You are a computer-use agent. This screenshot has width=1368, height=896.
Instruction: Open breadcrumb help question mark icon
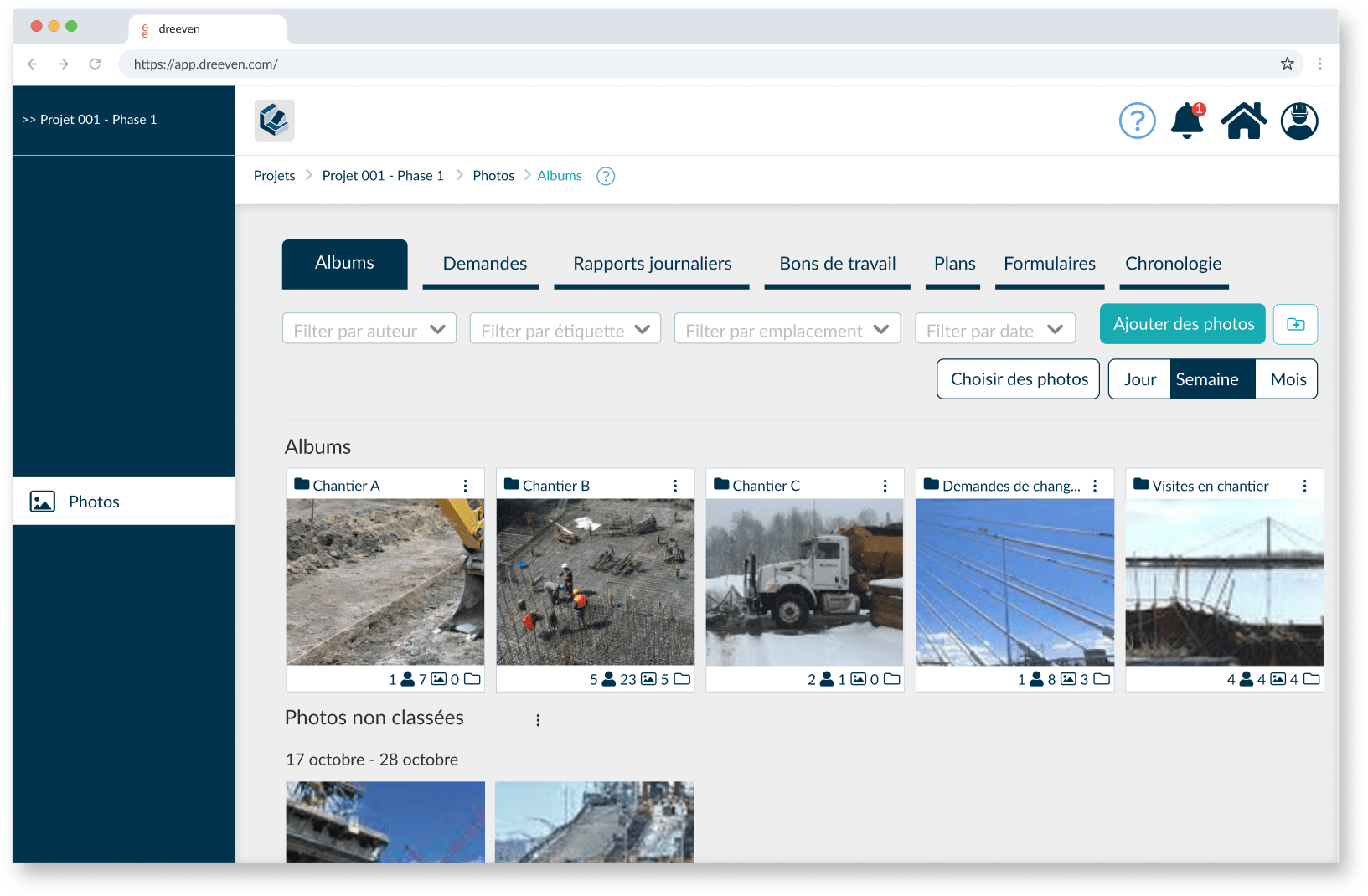coord(606,176)
